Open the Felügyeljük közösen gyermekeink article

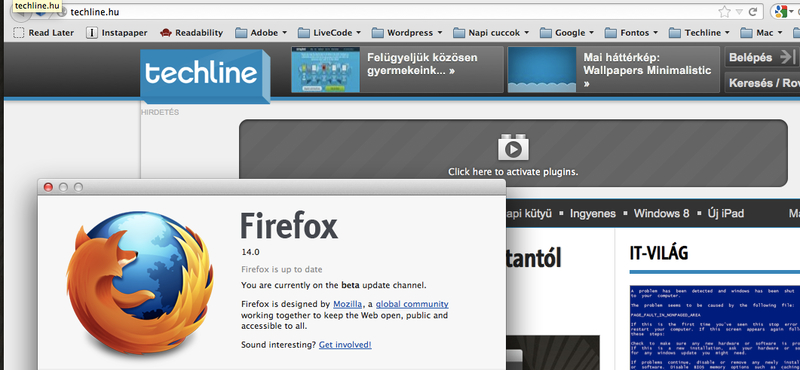point(422,64)
